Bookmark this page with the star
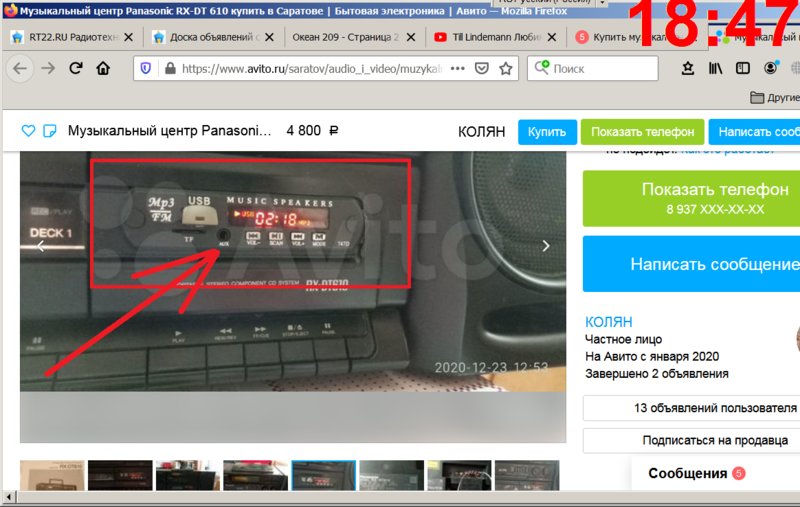Viewport: 800px width, 507px height. [506, 68]
